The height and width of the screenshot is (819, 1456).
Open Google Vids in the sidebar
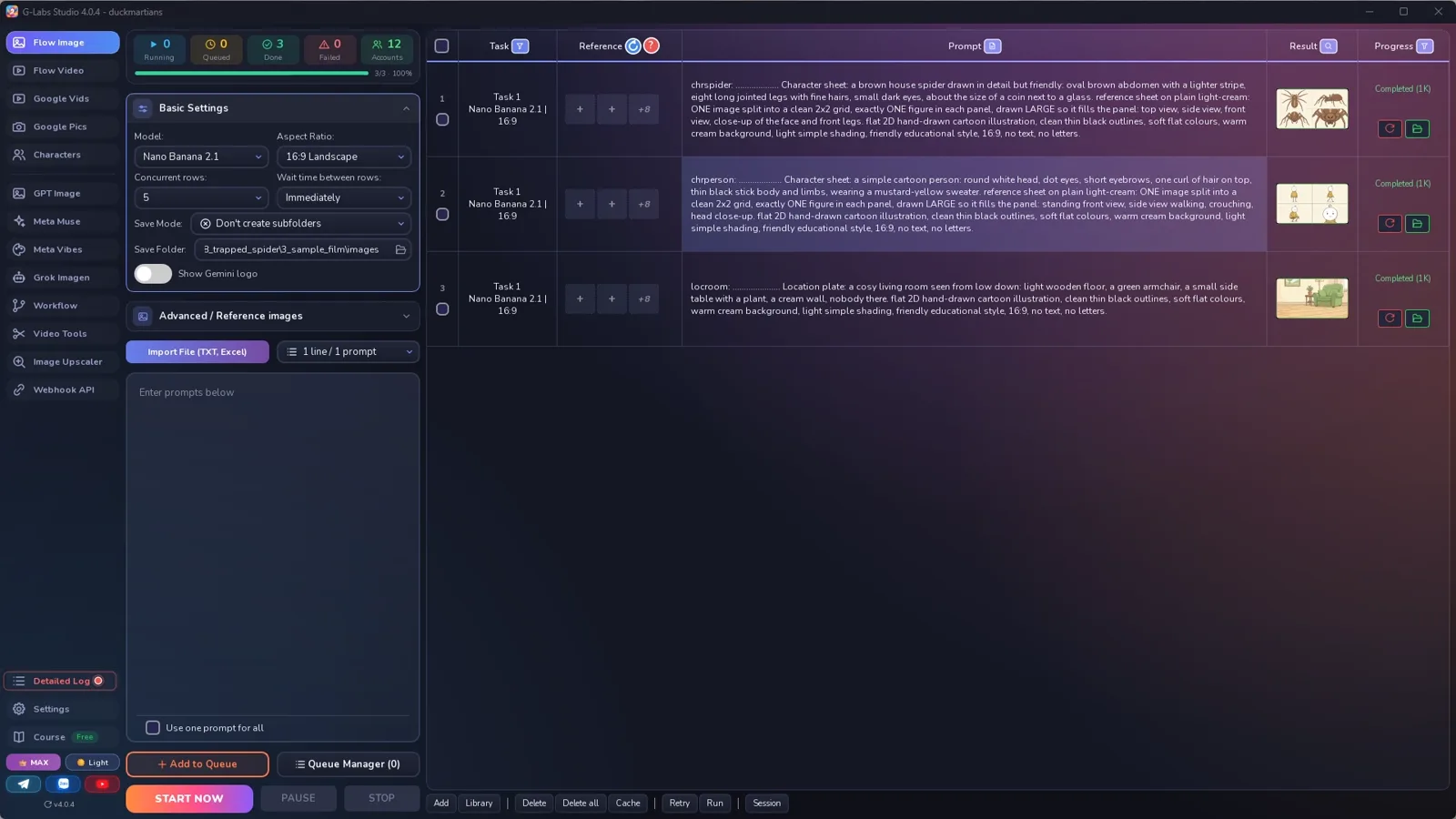62,99
